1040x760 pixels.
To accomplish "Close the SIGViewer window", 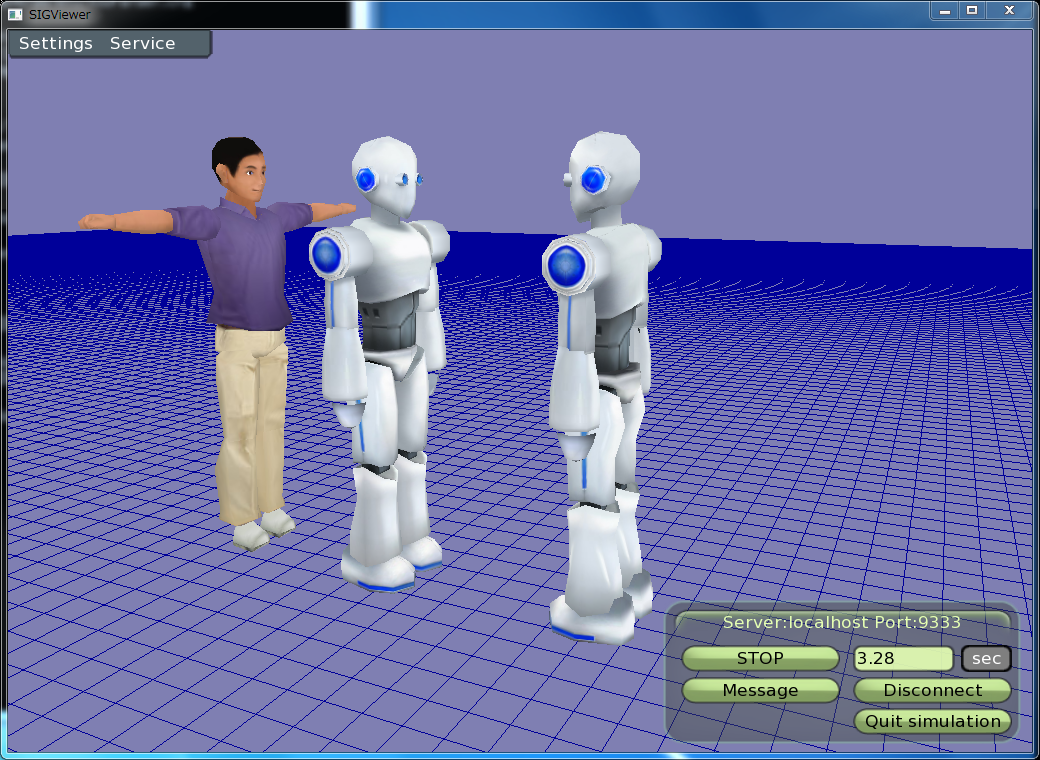I will point(1010,10).
